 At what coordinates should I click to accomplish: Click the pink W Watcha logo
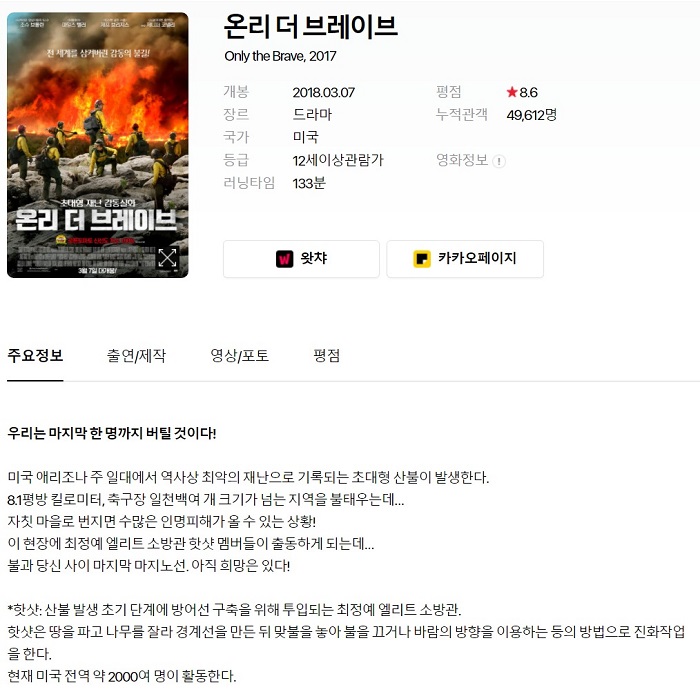(284, 259)
